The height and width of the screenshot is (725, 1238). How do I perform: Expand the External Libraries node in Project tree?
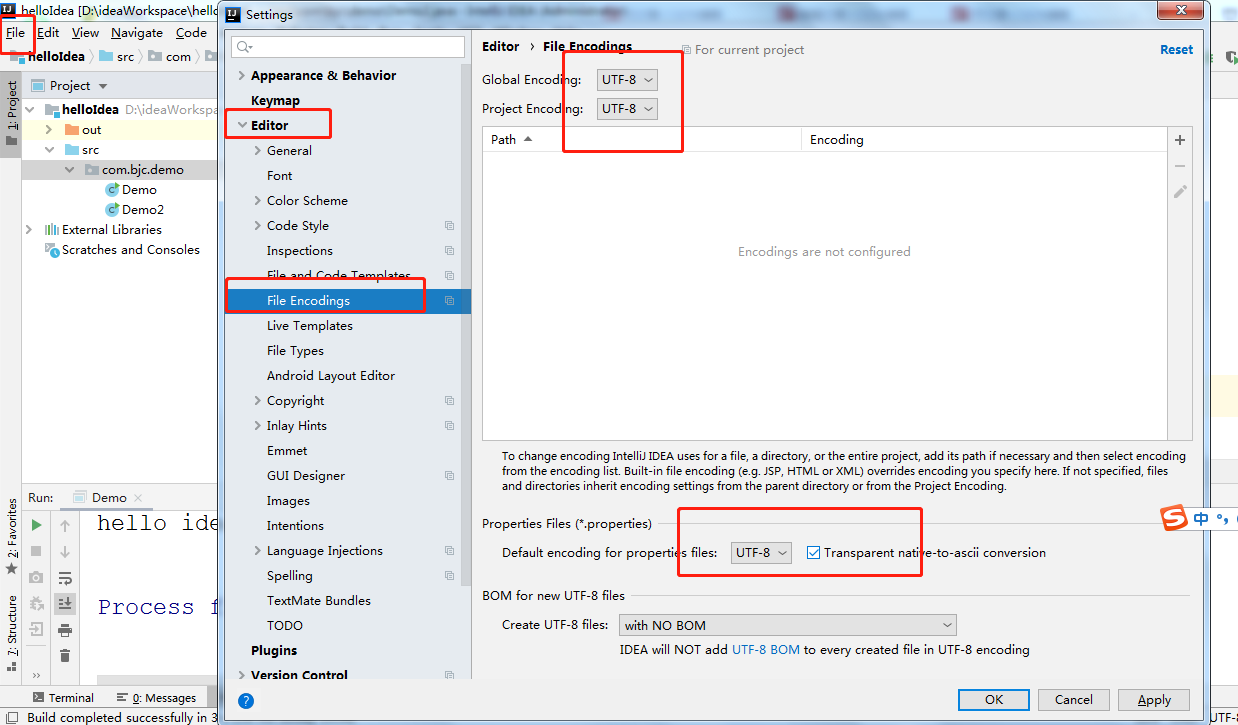pyautogui.click(x=28, y=230)
